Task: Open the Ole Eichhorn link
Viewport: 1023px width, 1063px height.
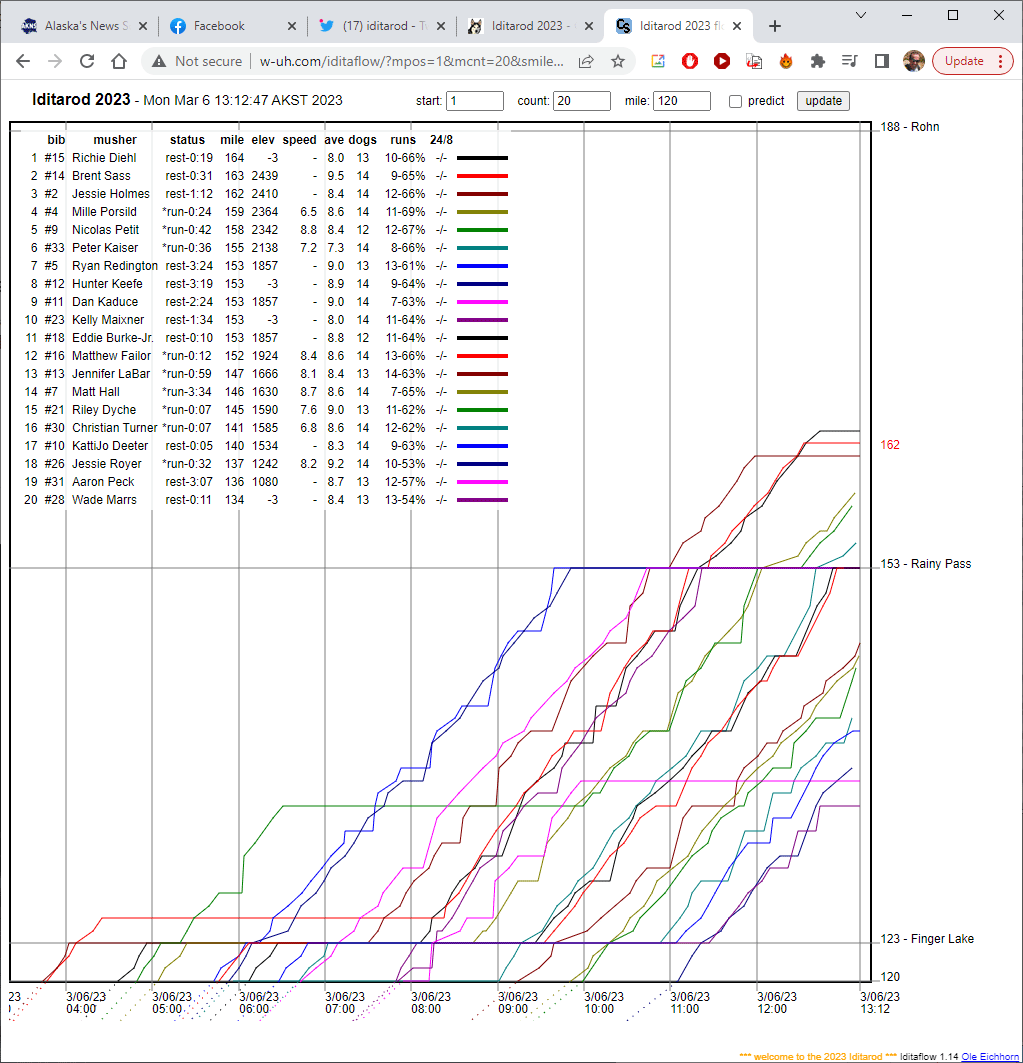Action: point(990,1056)
